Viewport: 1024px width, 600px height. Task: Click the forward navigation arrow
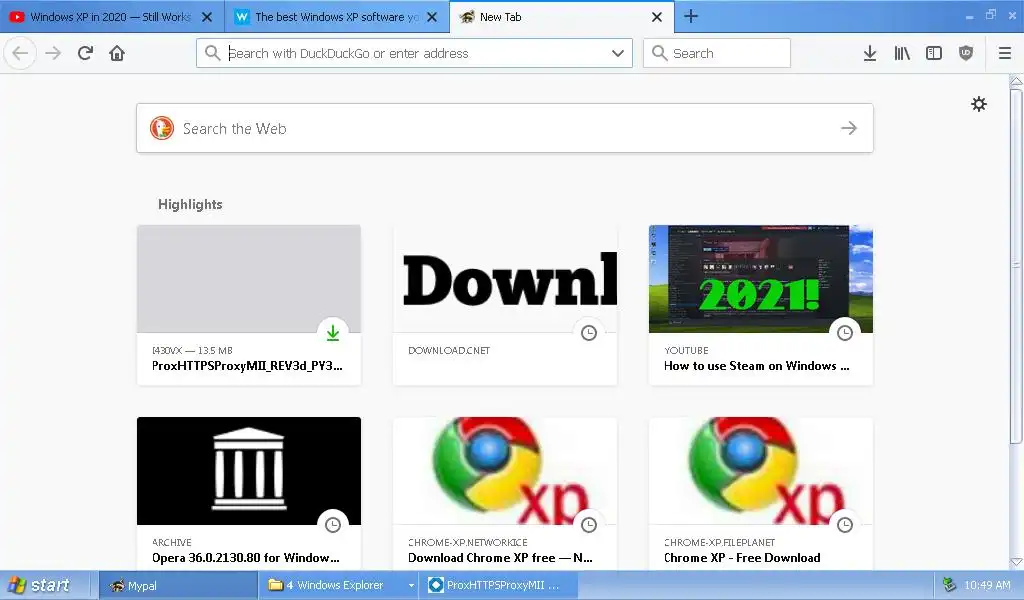click(x=53, y=53)
